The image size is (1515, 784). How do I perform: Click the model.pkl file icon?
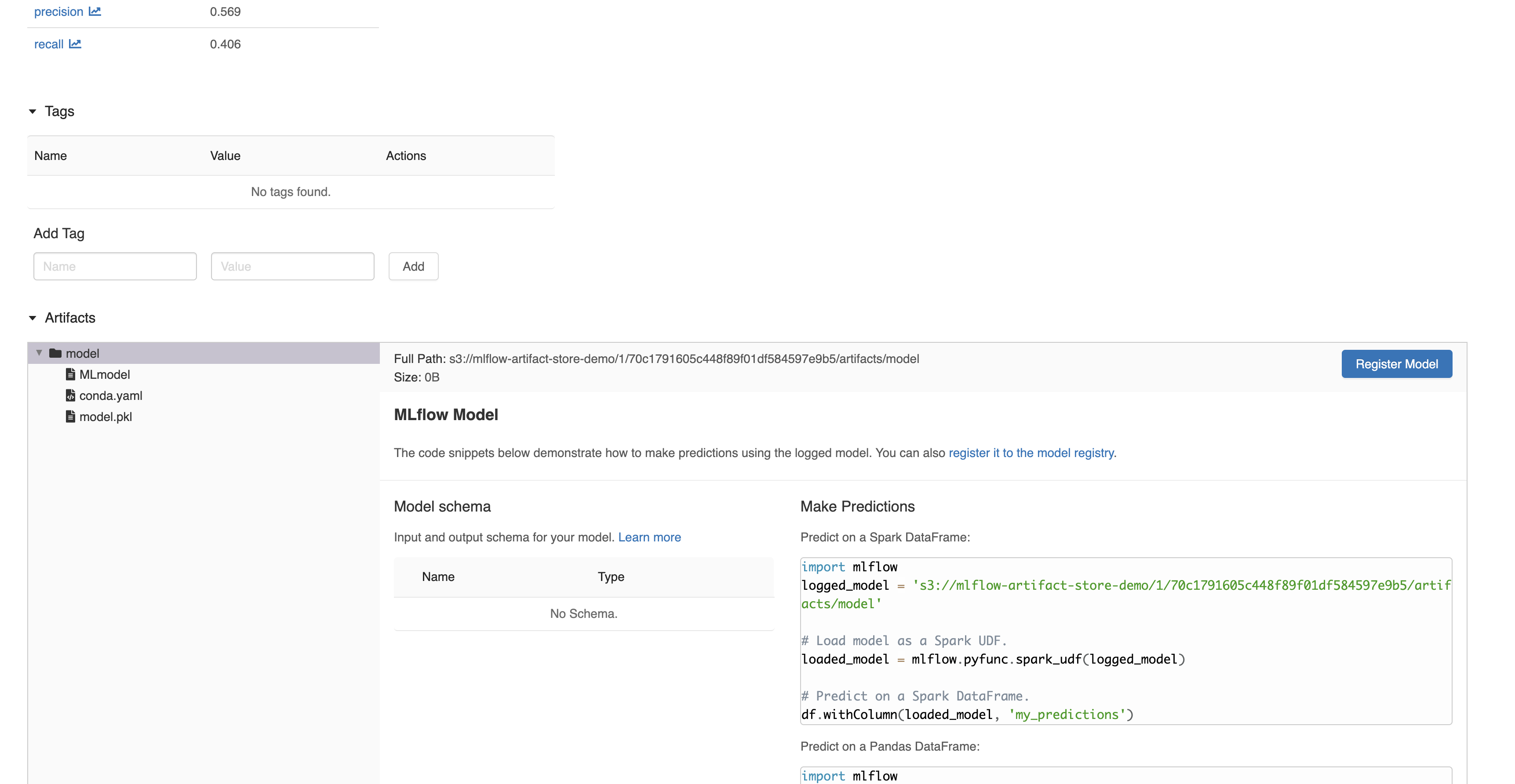[x=71, y=417]
